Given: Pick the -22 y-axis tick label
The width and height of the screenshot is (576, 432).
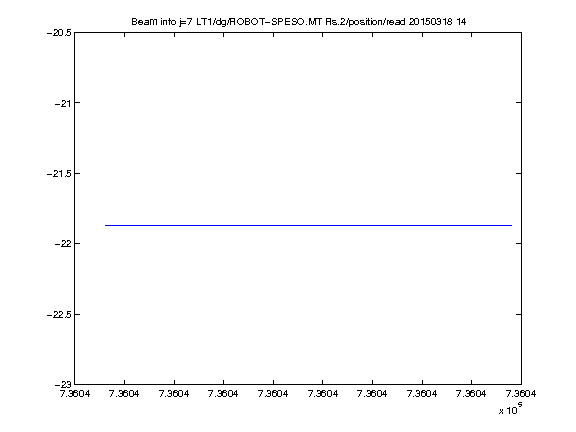Looking at the screenshot, I should tap(62, 244).
